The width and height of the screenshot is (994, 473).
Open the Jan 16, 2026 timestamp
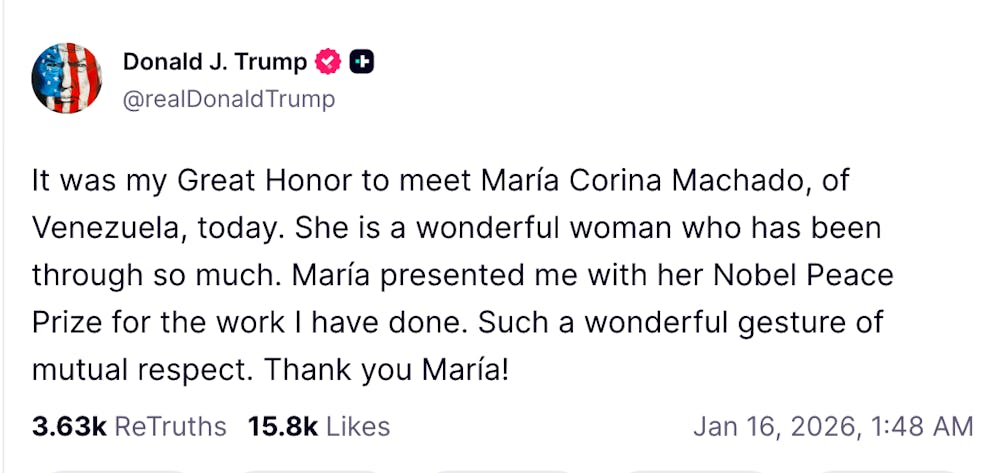point(832,427)
